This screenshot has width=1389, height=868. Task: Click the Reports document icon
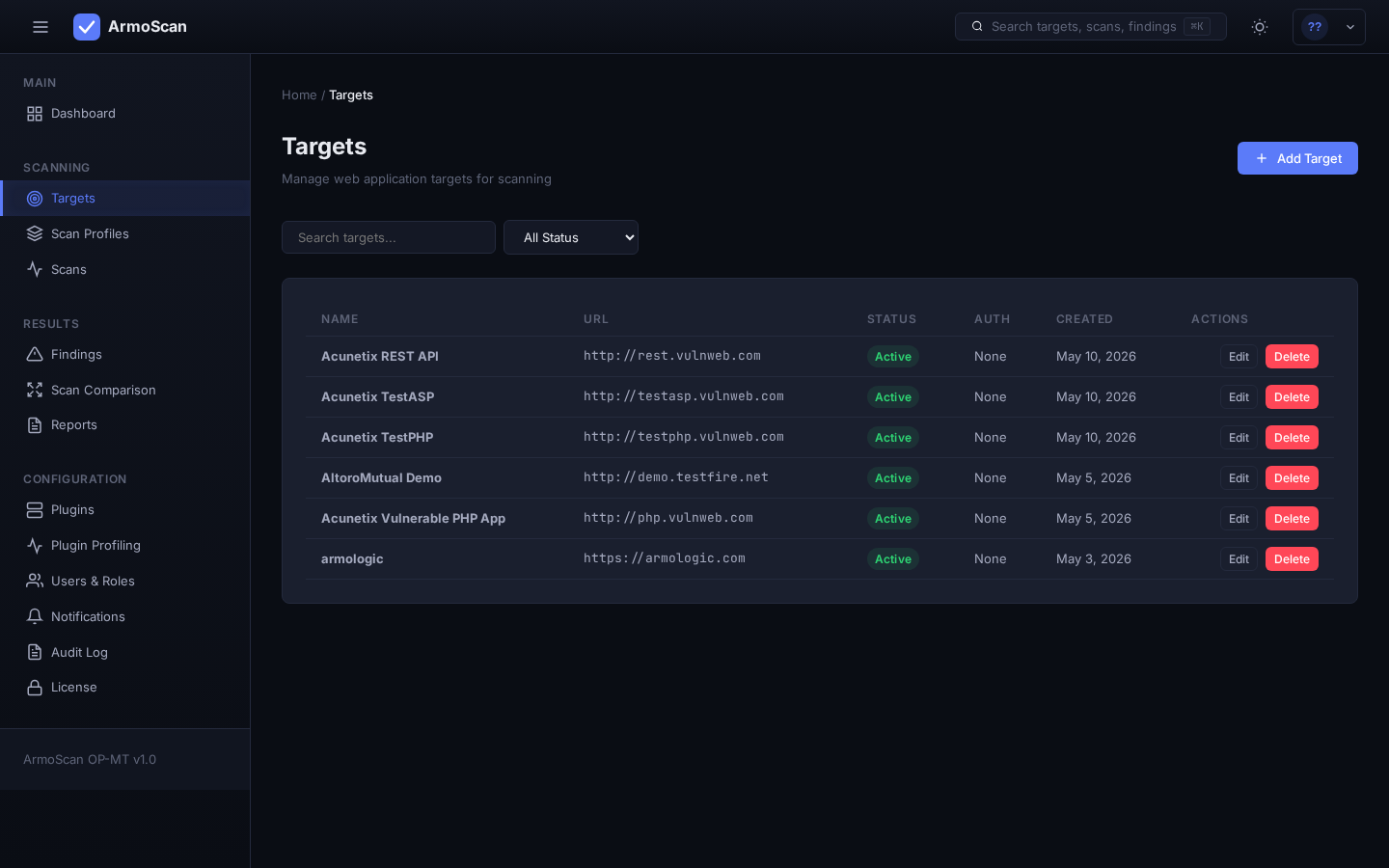tap(35, 425)
